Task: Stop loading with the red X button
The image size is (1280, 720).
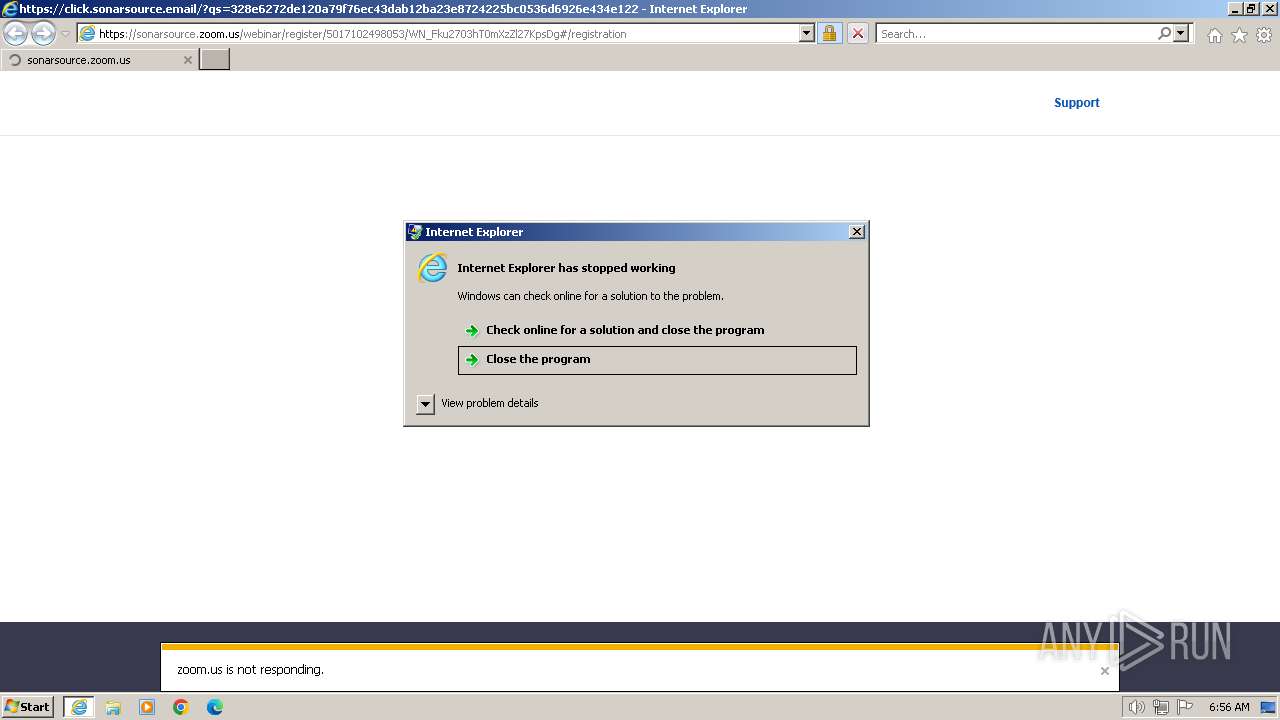Action: tap(857, 33)
